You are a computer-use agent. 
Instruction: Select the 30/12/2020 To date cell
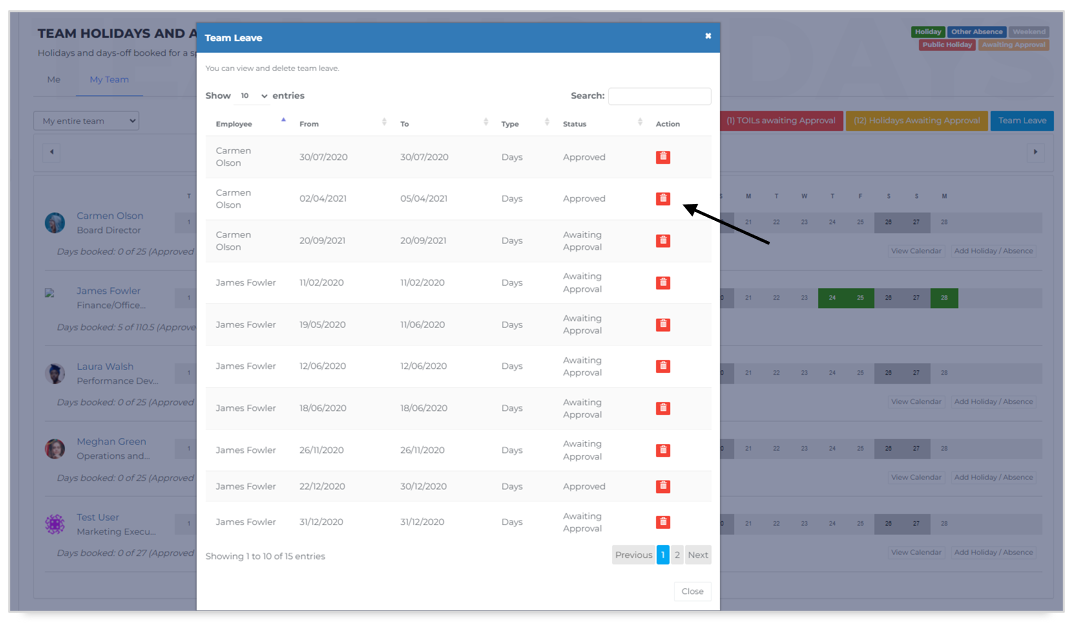[x=423, y=486]
